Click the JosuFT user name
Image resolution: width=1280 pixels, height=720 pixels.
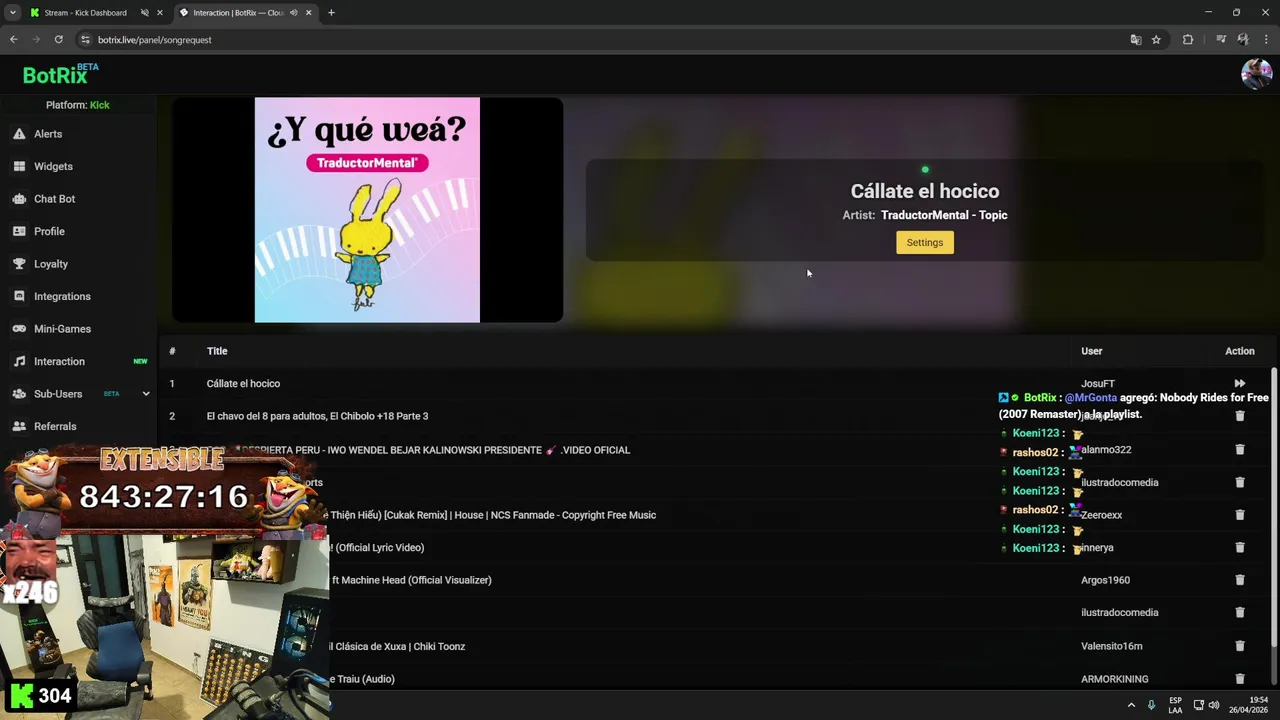point(1097,384)
